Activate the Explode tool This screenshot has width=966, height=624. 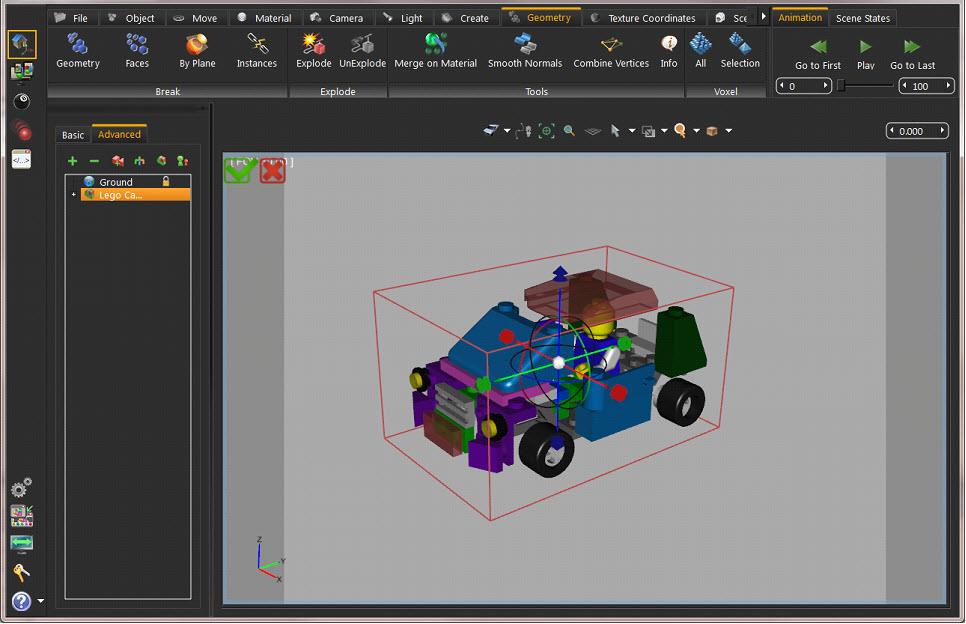(x=314, y=51)
